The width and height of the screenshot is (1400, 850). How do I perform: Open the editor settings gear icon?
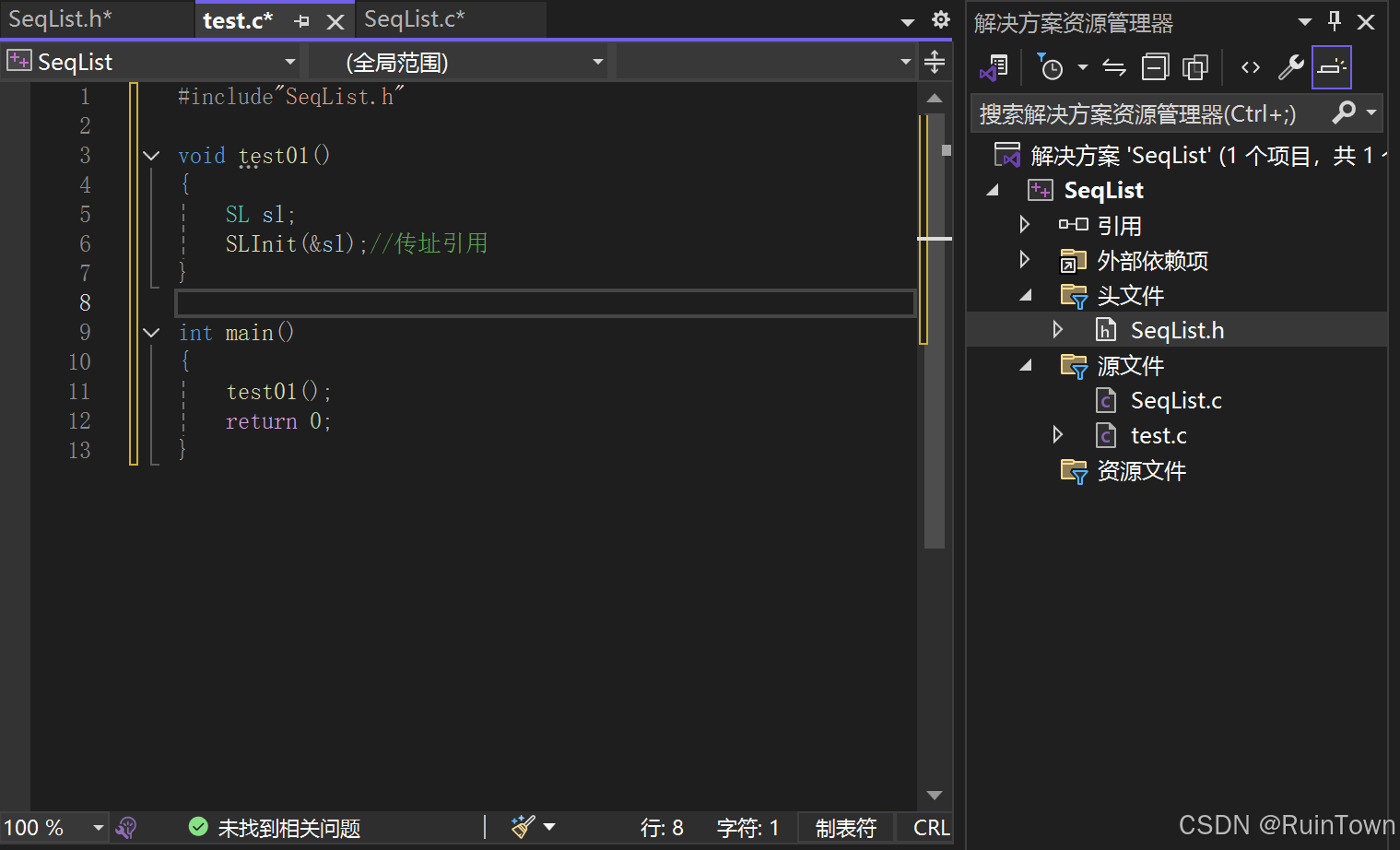coord(940,19)
